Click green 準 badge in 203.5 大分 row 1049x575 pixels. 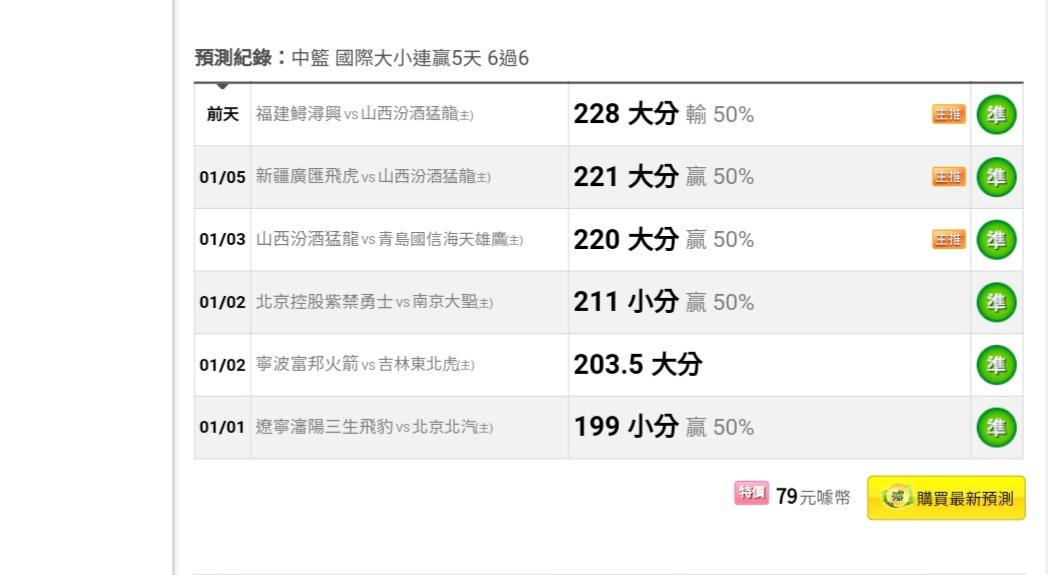tap(996, 365)
